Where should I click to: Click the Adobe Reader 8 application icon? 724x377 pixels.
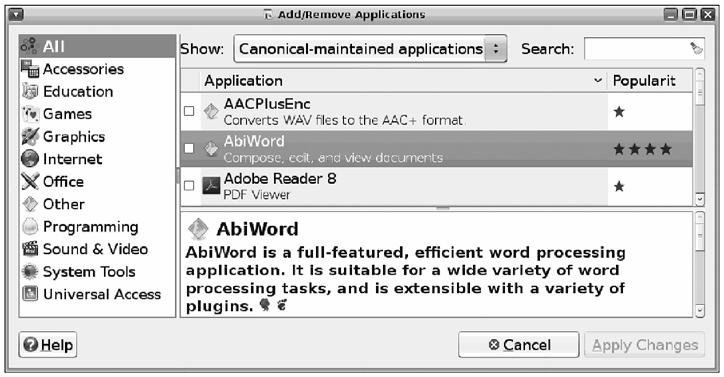click(211, 186)
